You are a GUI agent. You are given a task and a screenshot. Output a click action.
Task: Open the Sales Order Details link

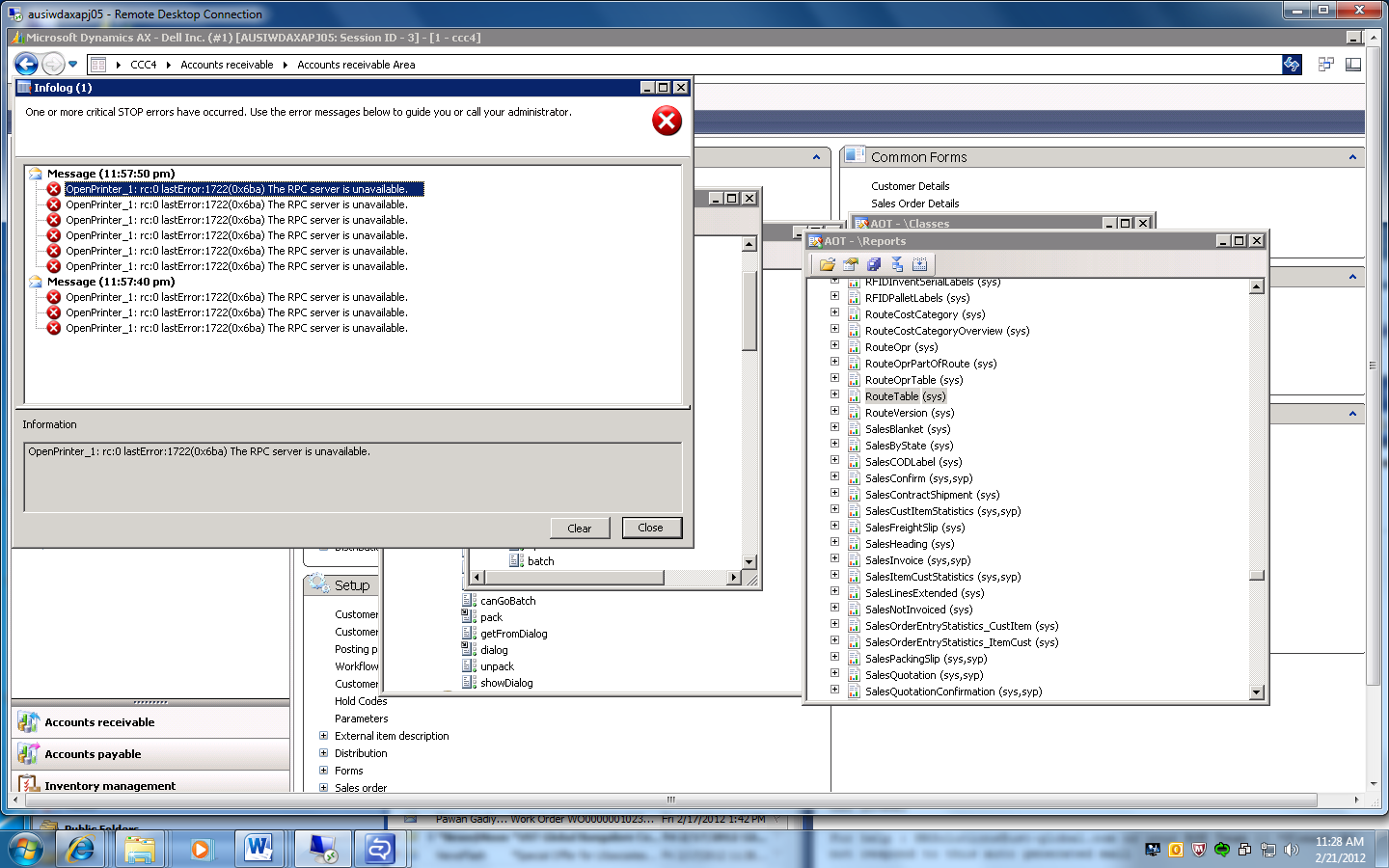[x=915, y=203]
